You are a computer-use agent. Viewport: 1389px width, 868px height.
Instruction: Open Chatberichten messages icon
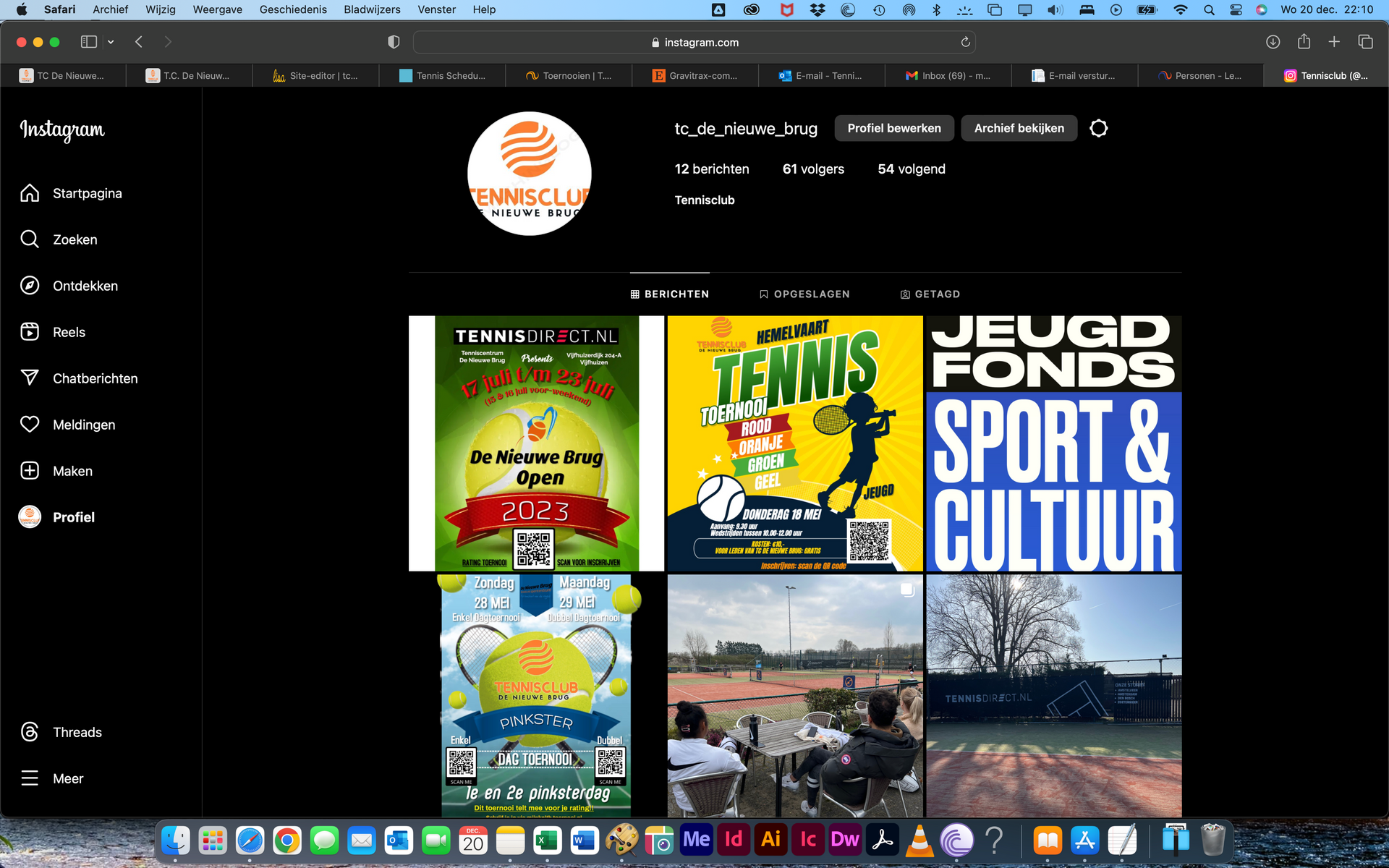[x=30, y=378]
